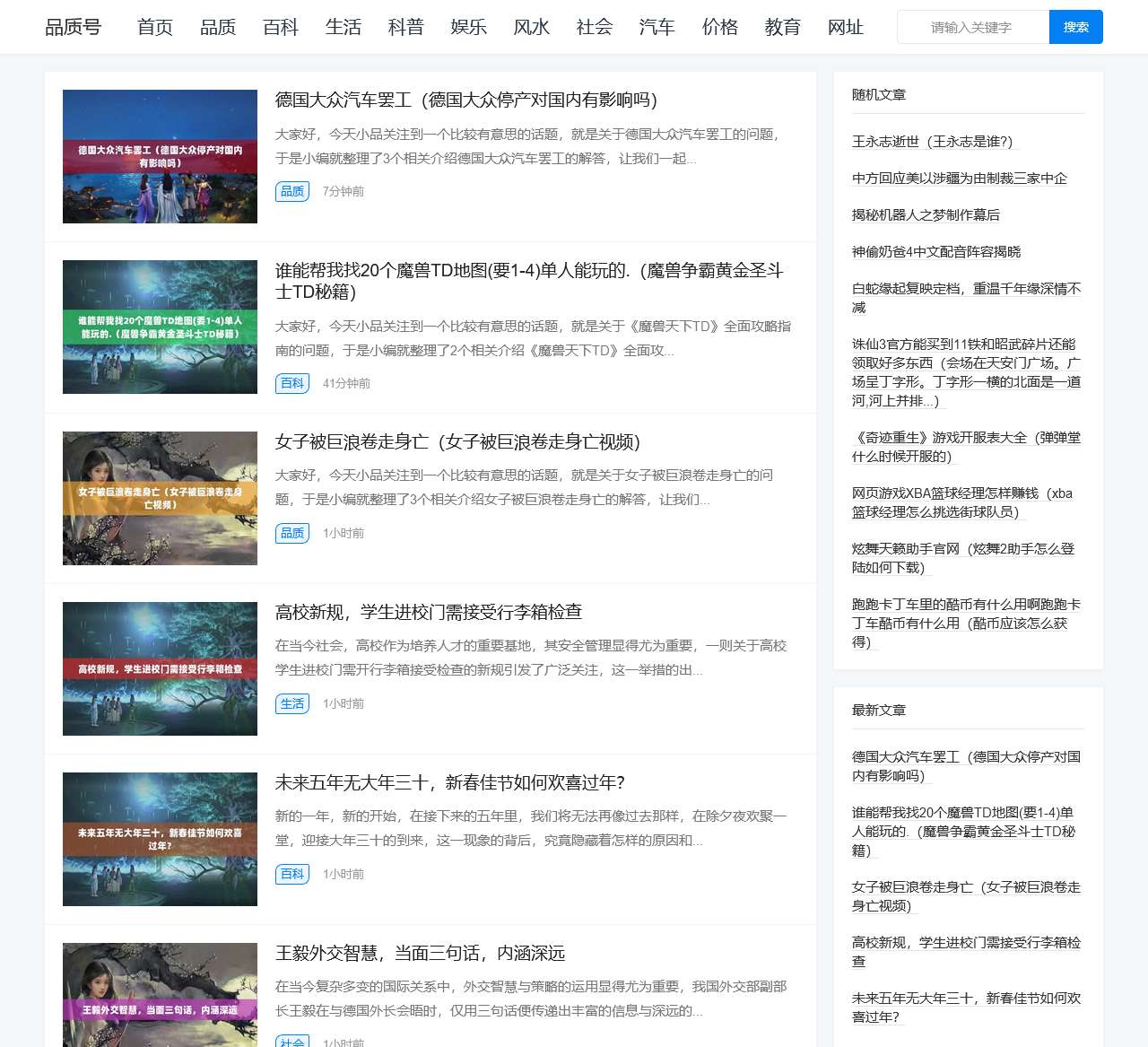This screenshot has width=1148, height=1047.
Task: Open thumbnail of 高校新规 article
Action: pyautogui.click(x=160, y=668)
